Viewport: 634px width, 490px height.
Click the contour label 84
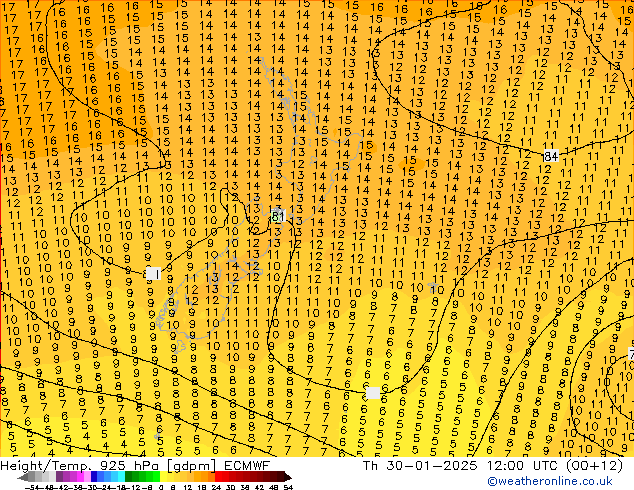[x=551, y=156]
